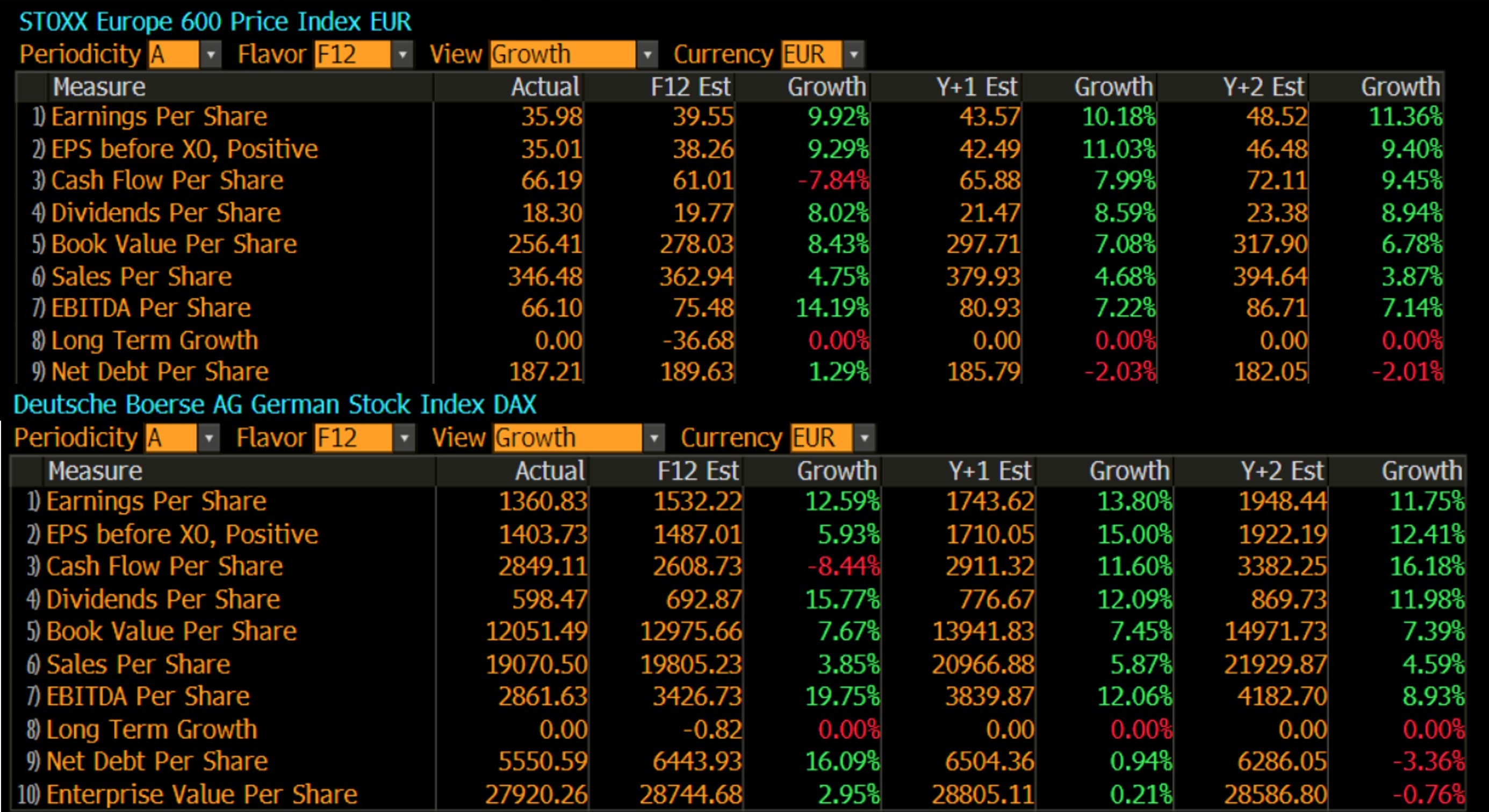
Task: Open STOXX panel Periodicity dropdown arrow
Action: coord(211,55)
